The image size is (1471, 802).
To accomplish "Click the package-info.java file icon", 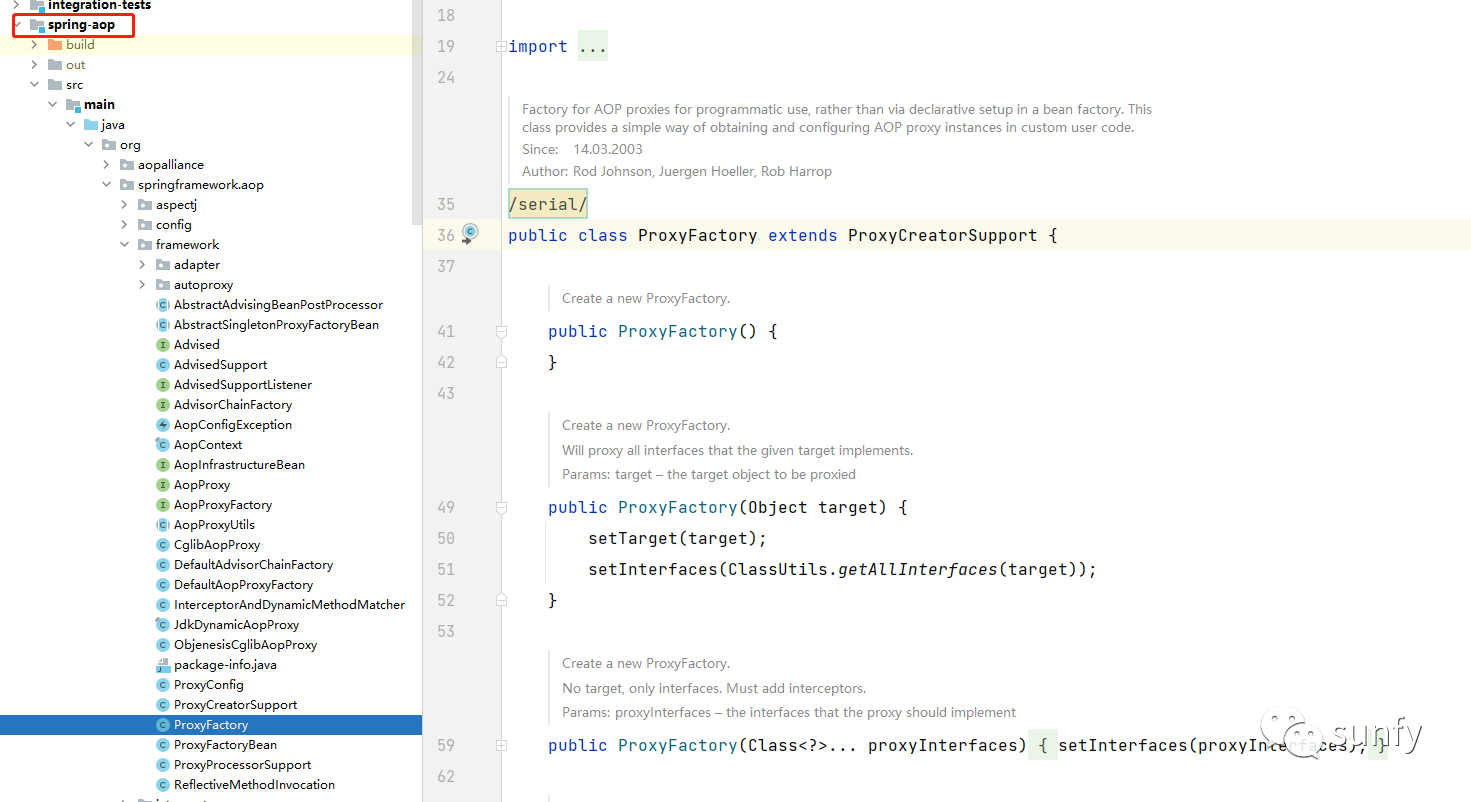I will point(163,665).
